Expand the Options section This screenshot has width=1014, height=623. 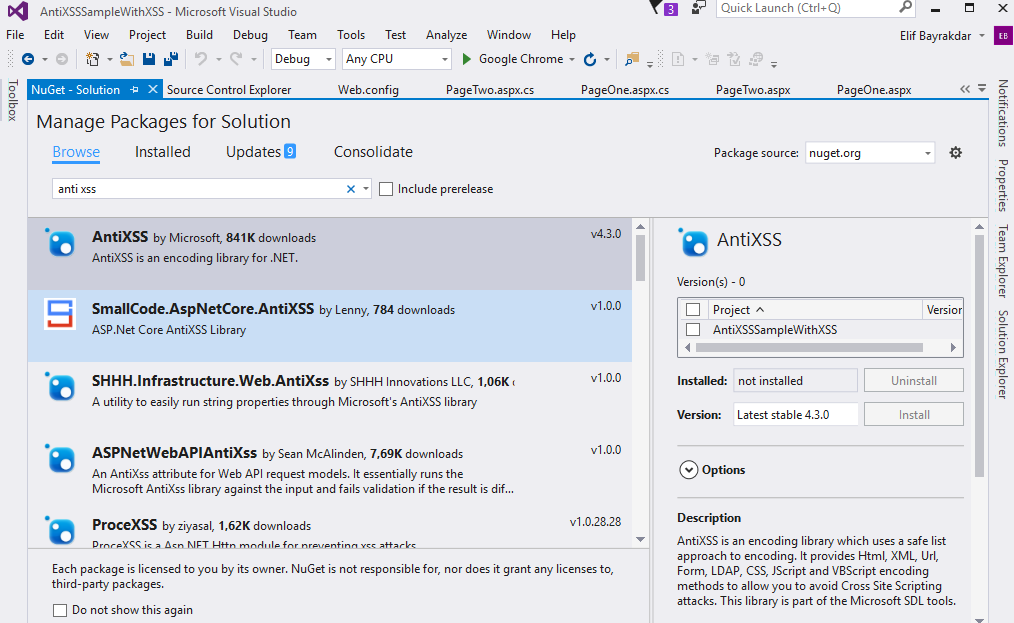point(688,470)
